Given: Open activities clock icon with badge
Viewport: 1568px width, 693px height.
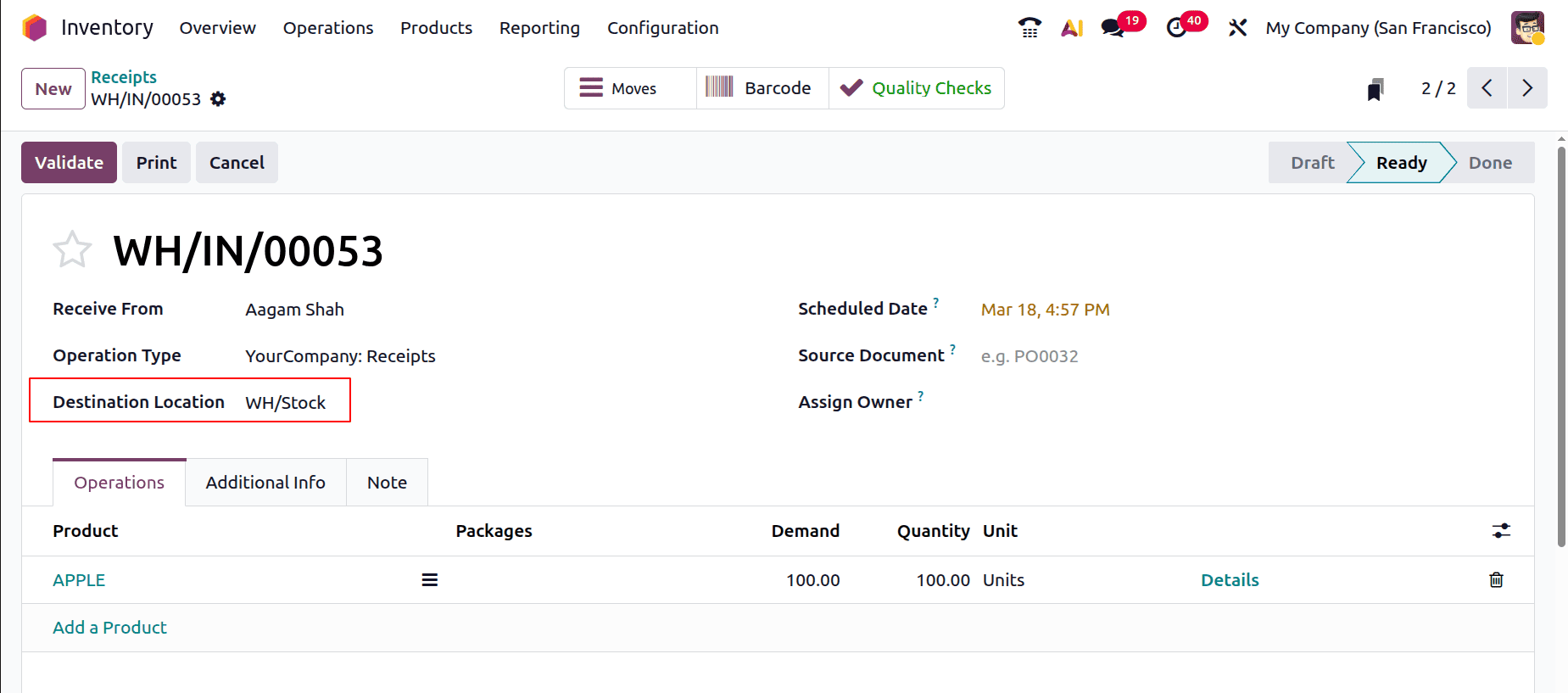Looking at the screenshot, I should [x=1177, y=28].
